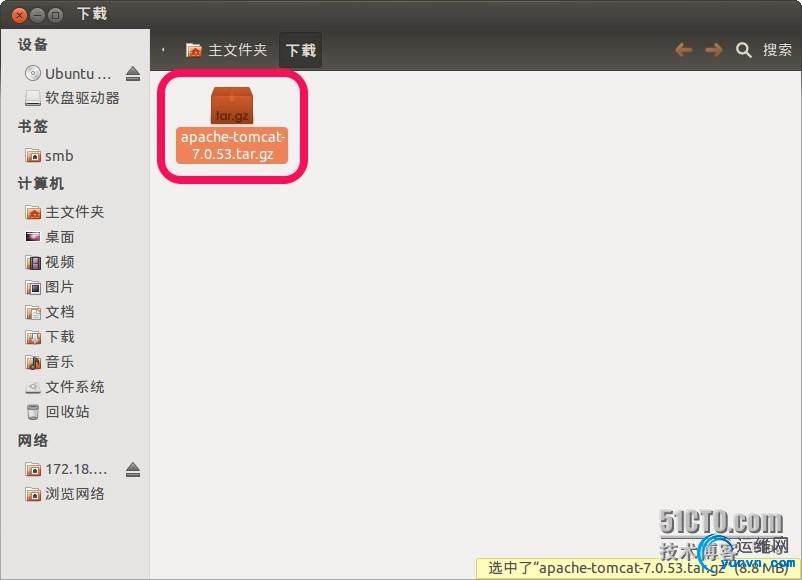Click the 书签 bookmarks section header

pos(33,126)
